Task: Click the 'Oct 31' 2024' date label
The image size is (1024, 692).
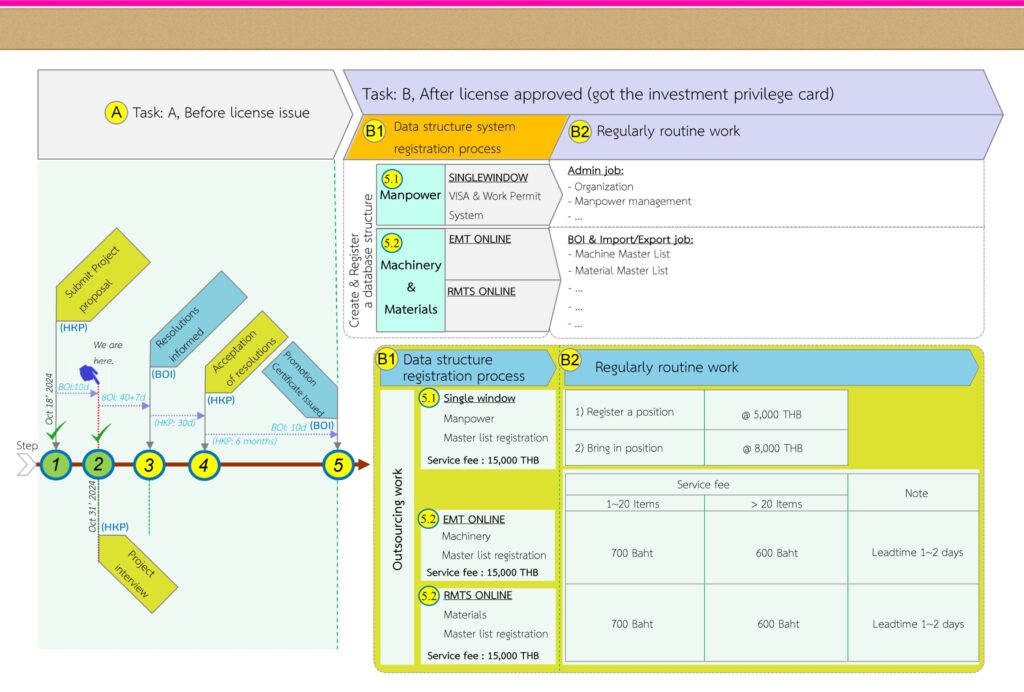Action: 92,507
